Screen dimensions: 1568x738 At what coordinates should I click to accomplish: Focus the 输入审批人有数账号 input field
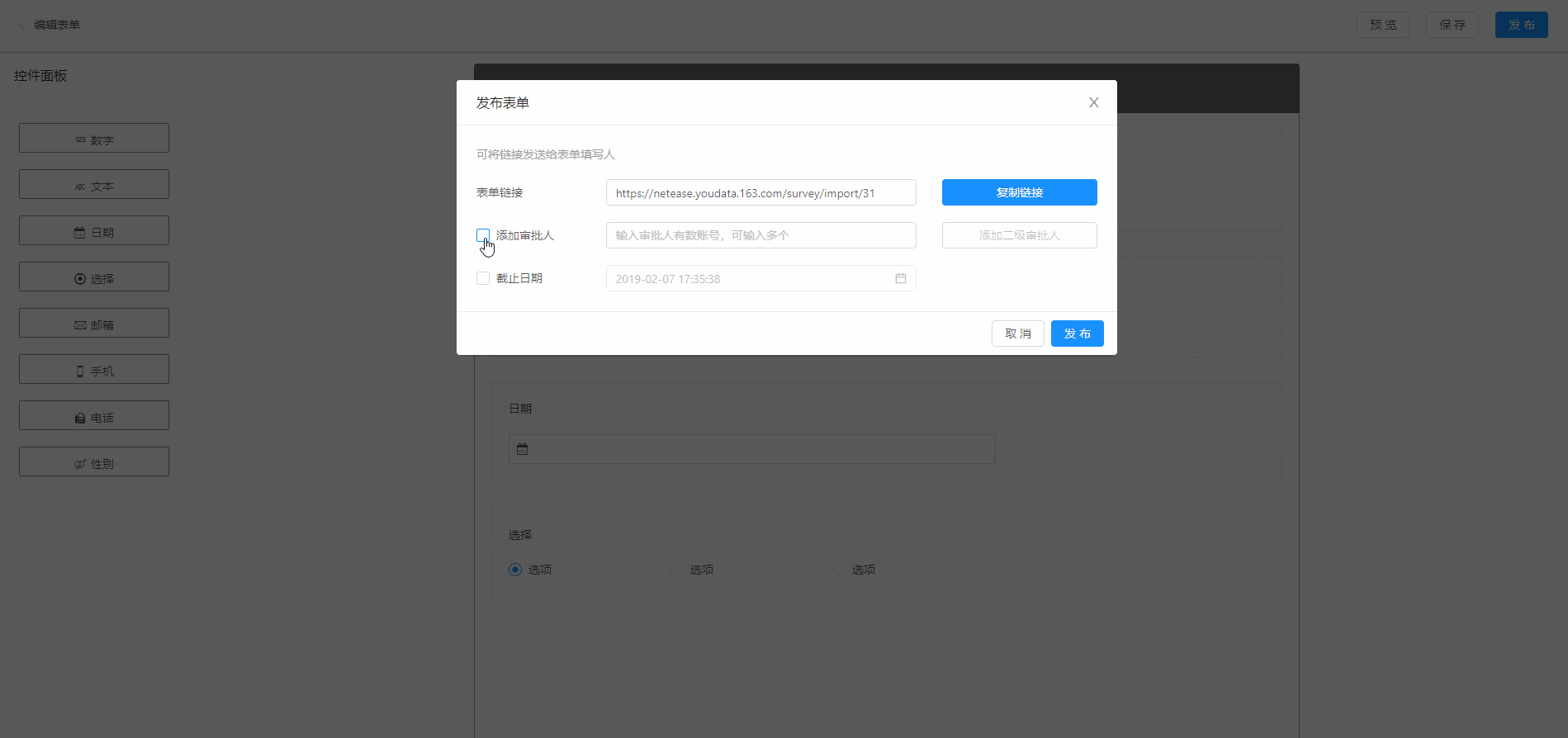(760, 235)
